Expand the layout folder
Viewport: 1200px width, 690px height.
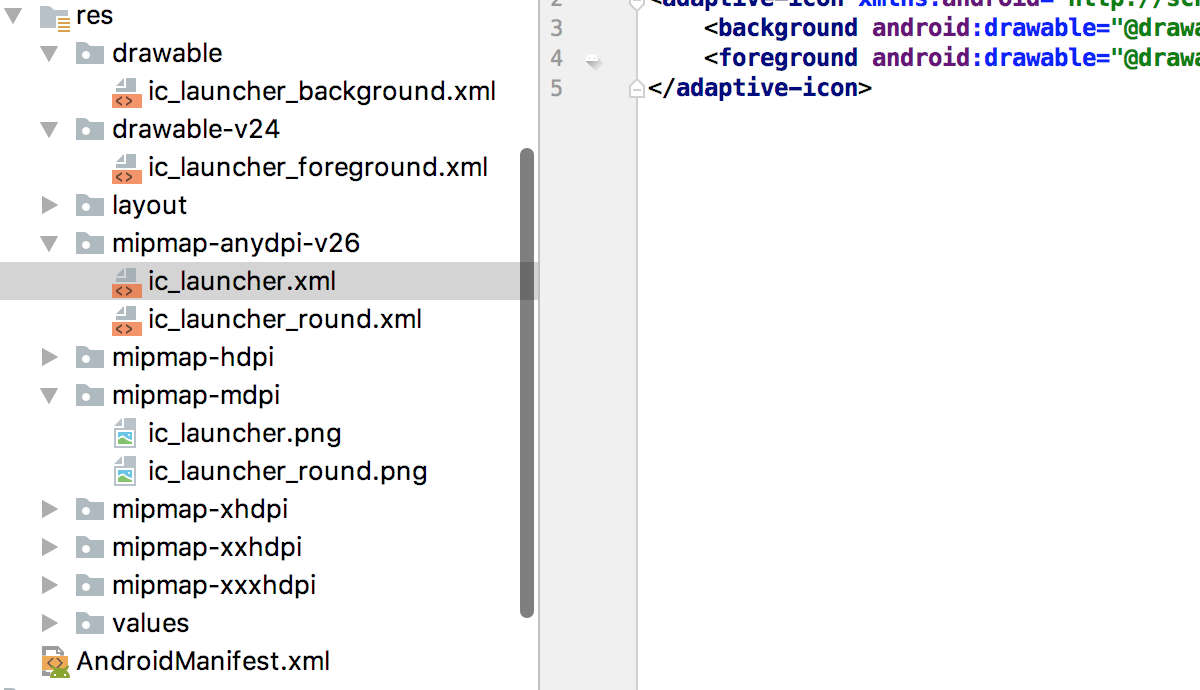50,205
